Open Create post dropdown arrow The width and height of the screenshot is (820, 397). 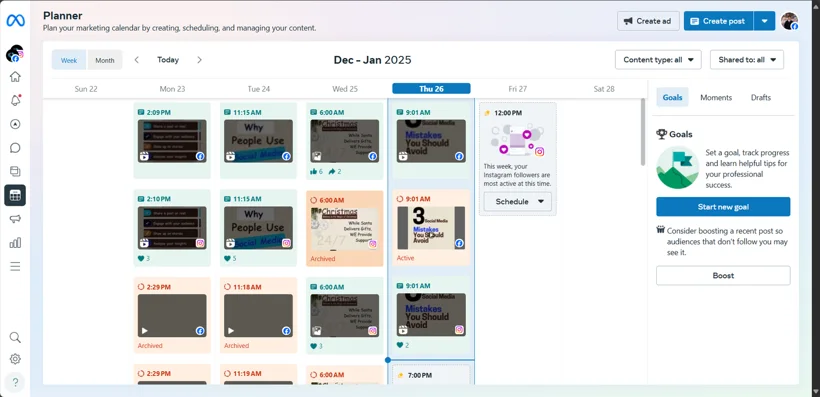click(x=765, y=21)
